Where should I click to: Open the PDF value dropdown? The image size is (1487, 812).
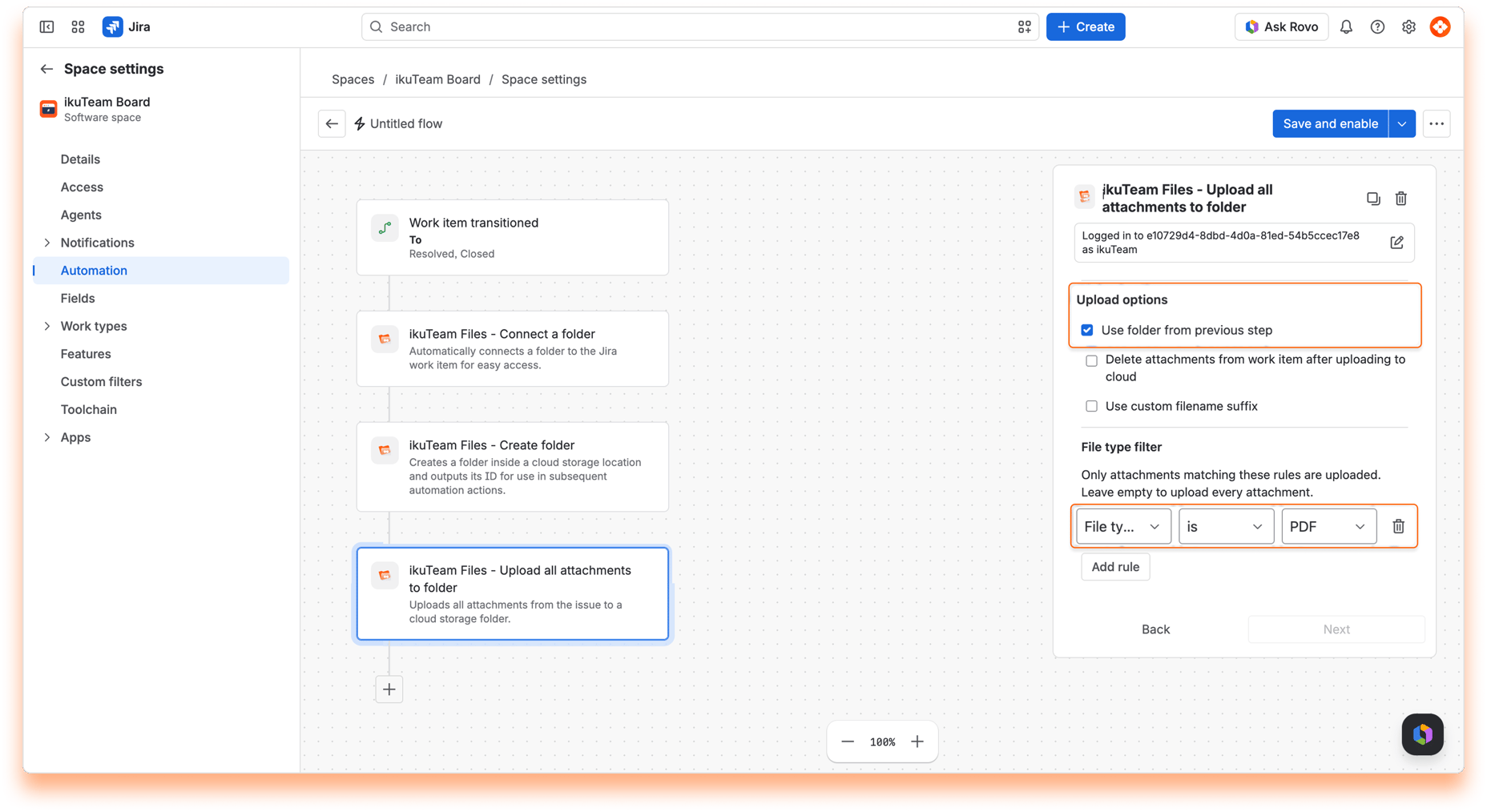coord(1328,526)
